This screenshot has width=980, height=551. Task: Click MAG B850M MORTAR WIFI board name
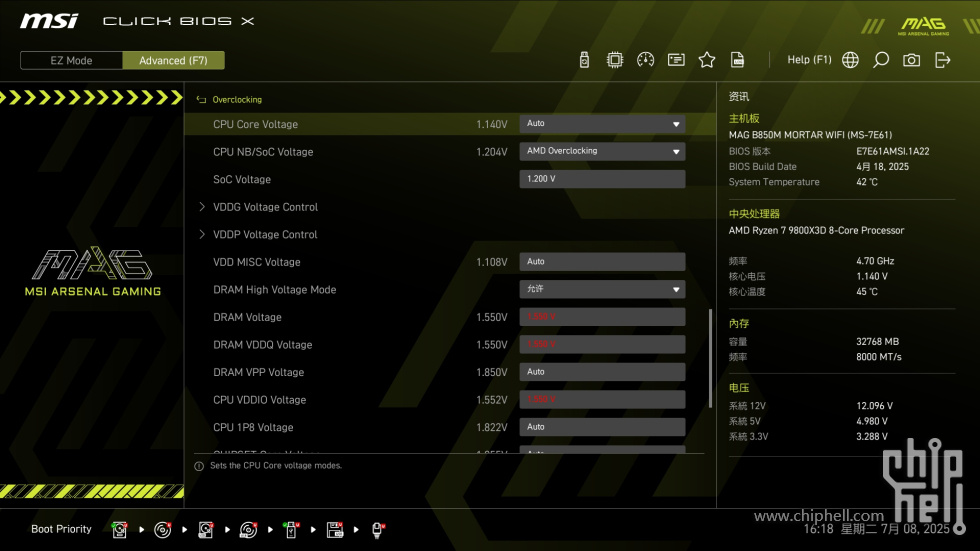coord(810,135)
